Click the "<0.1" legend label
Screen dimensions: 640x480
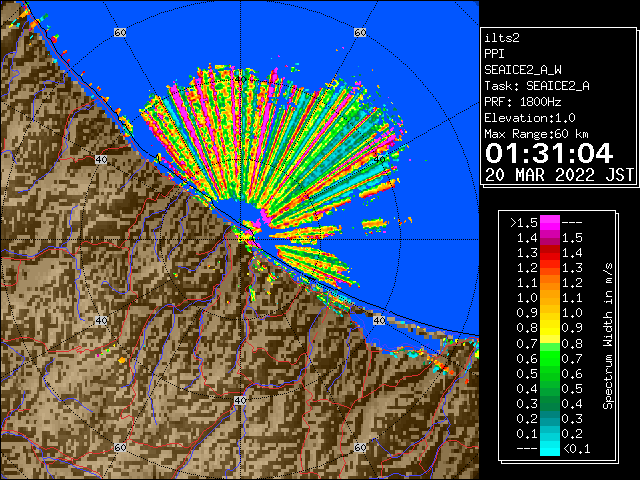click(576, 449)
